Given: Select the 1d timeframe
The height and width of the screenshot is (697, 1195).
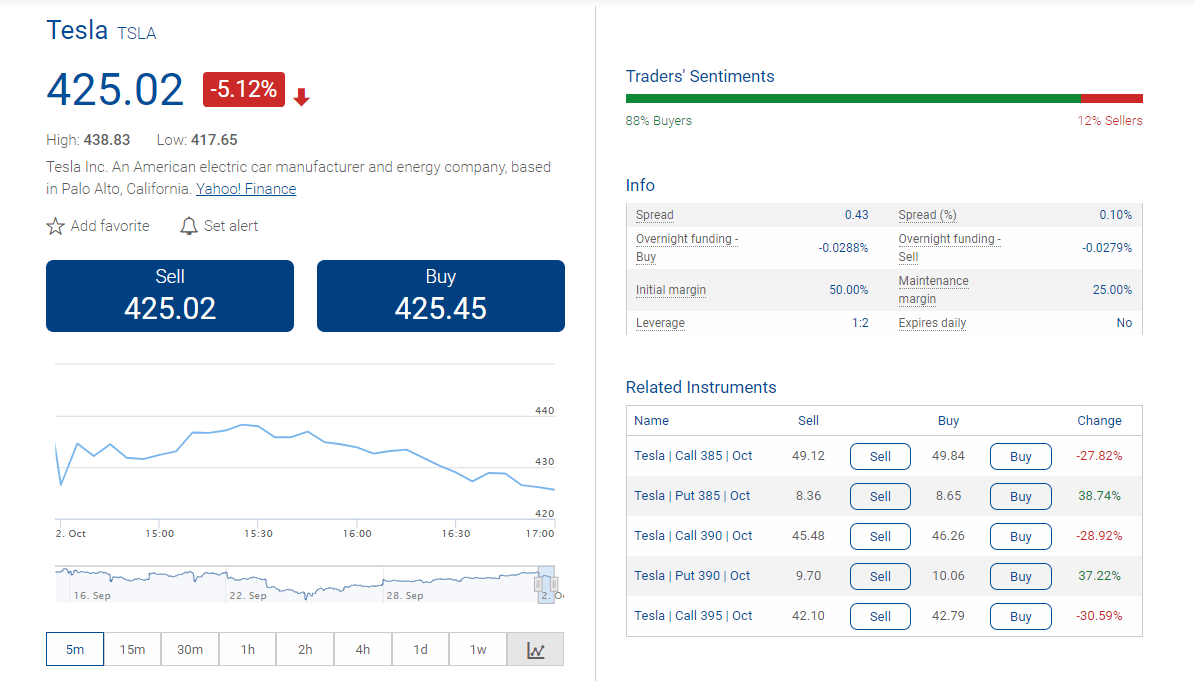Looking at the screenshot, I should coord(421,650).
